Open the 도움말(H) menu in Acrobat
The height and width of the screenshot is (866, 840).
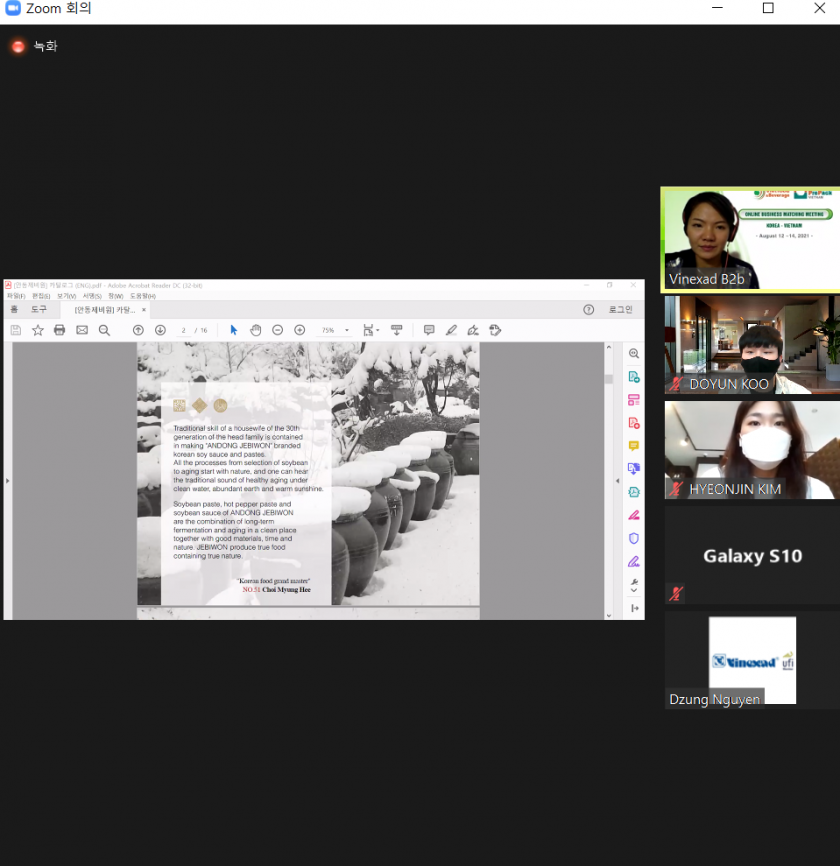142,296
